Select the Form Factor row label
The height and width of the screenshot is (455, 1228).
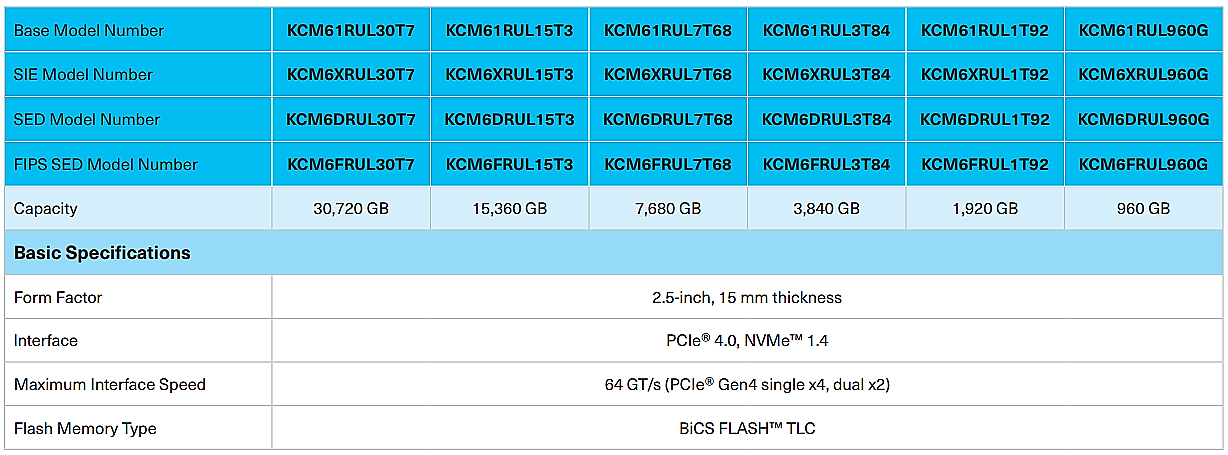[x=58, y=297]
